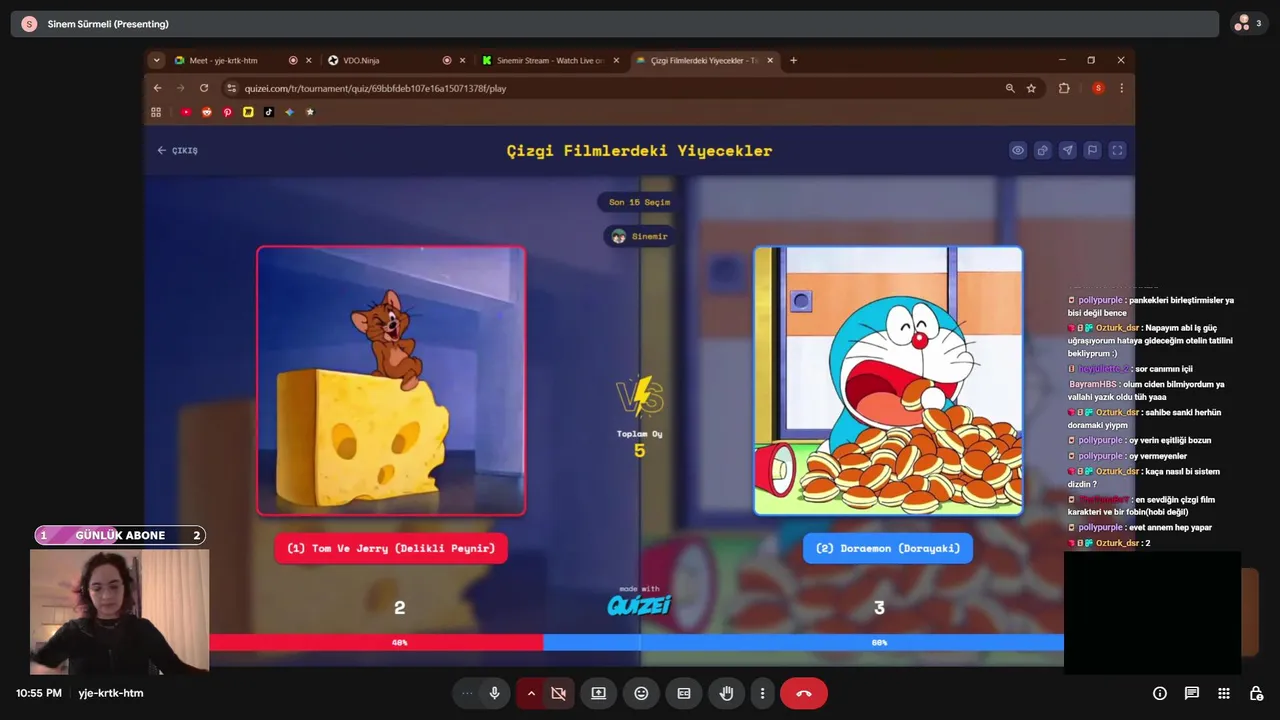Reload the quizei page
The width and height of the screenshot is (1280, 720).
(x=204, y=88)
